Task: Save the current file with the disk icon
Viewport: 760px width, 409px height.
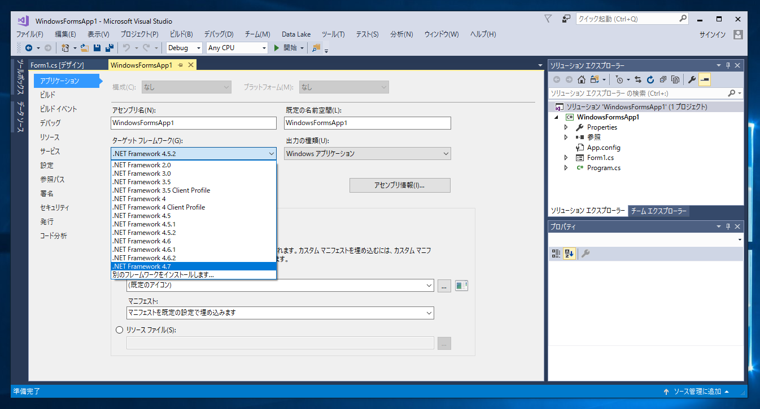Action: click(97, 48)
